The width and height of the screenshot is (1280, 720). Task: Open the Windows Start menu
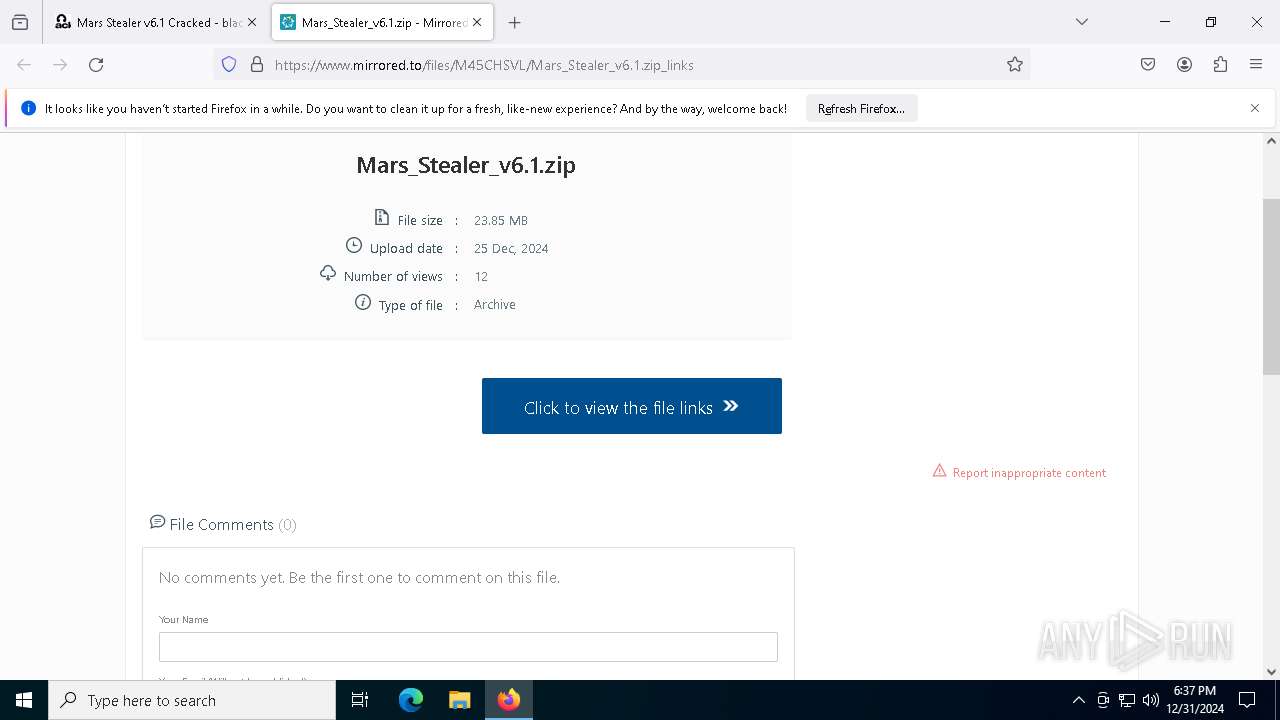tap(24, 700)
